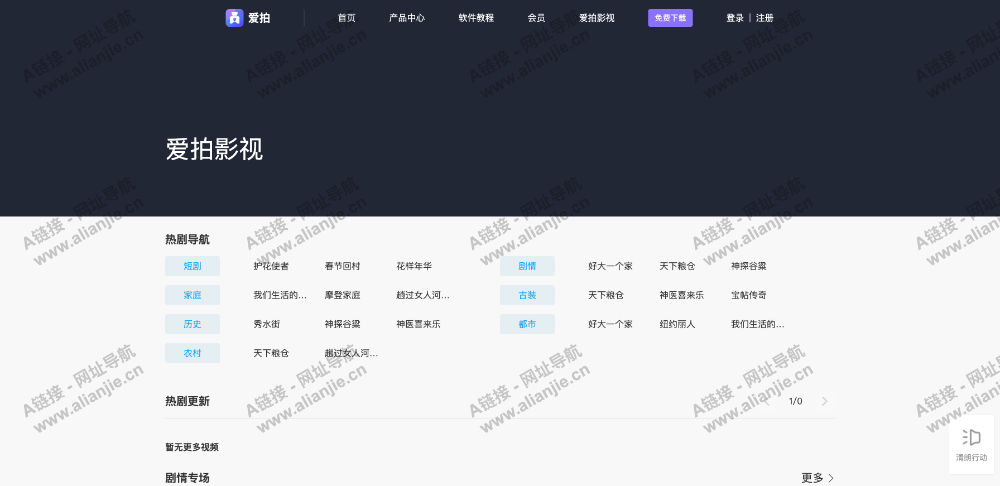Open 神医喜来乐 in the 历史 row
This screenshot has height=486, width=1000.
[x=418, y=324]
